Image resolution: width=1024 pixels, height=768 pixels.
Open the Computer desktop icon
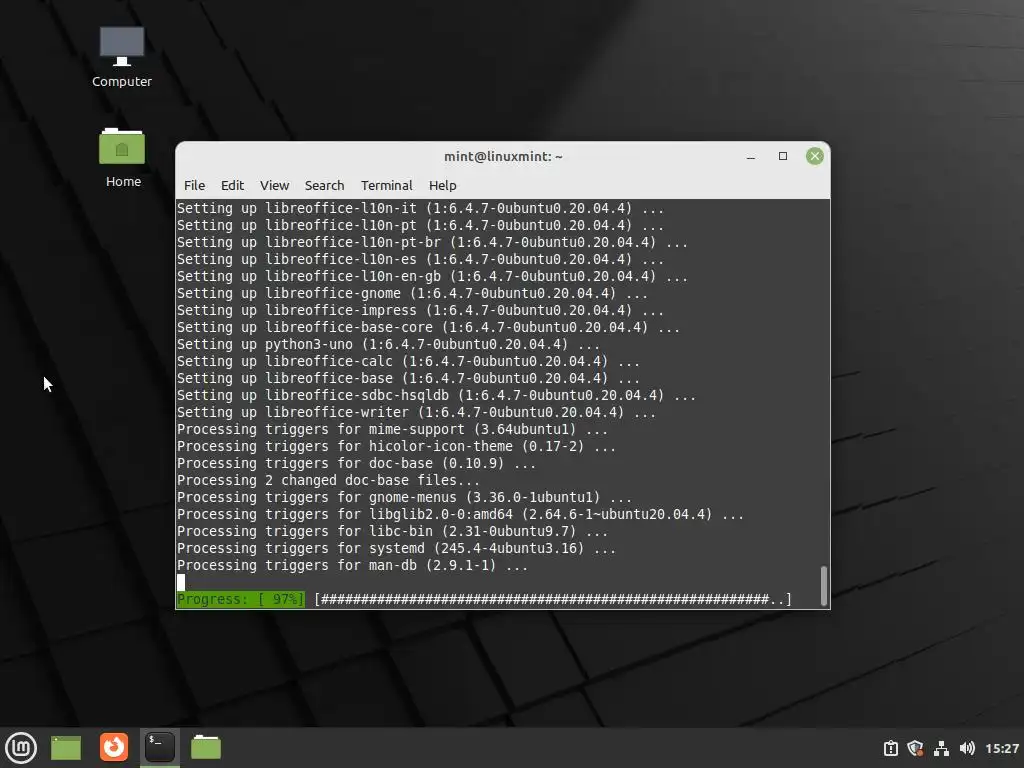coord(121,57)
